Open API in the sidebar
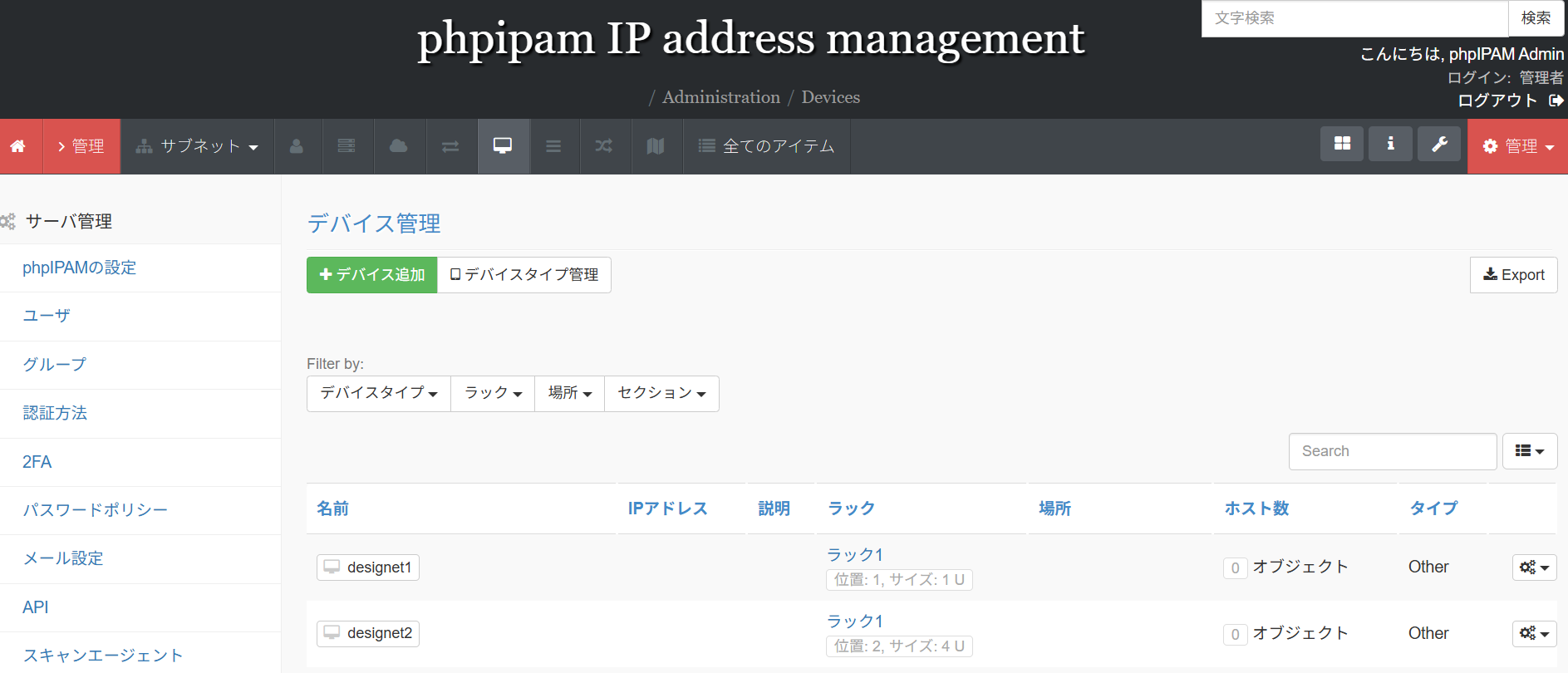The width and height of the screenshot is (1568, 673). click(36, 607)
